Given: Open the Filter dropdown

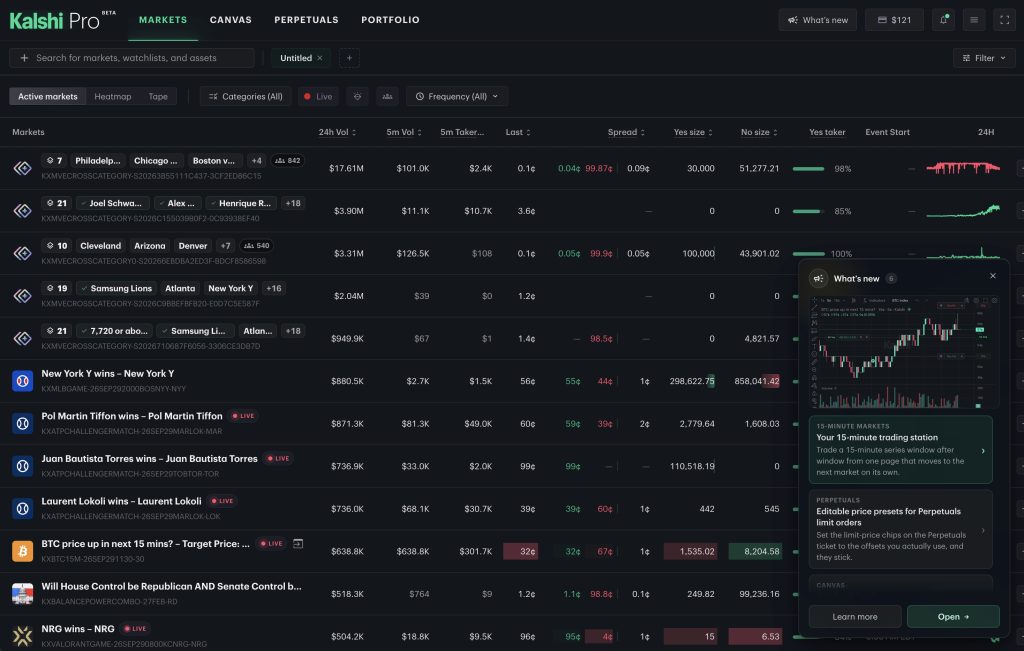Looking at the screenshot, I should pos(984,58).
